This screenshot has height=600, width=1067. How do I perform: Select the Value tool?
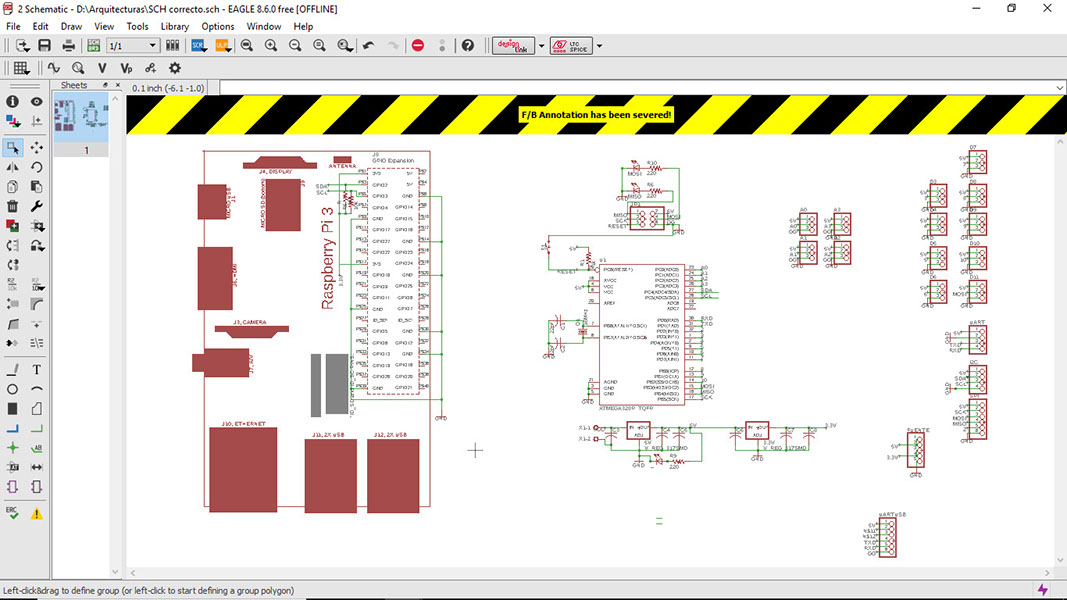(x=37, y=284)
